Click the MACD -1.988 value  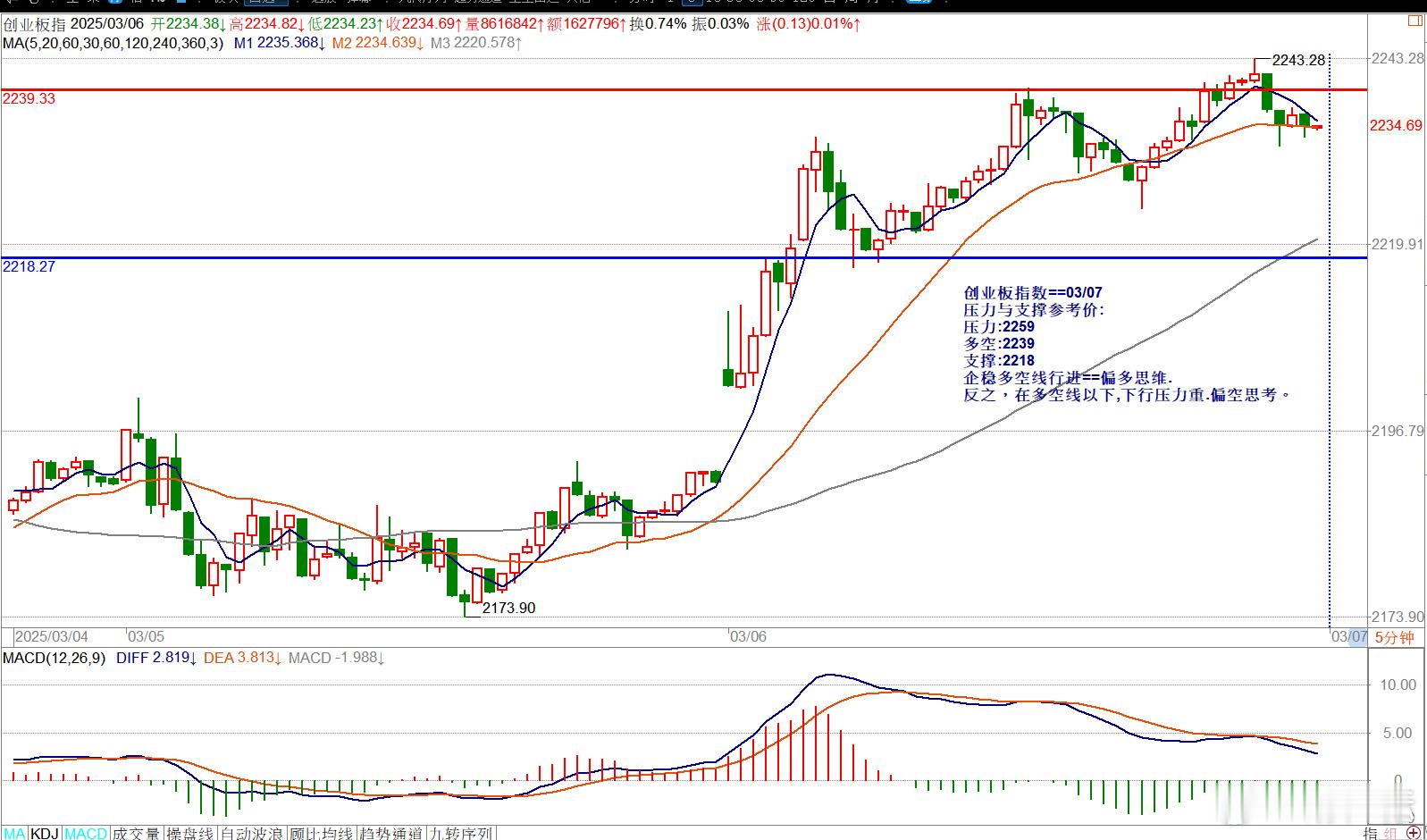pos(336,658)
